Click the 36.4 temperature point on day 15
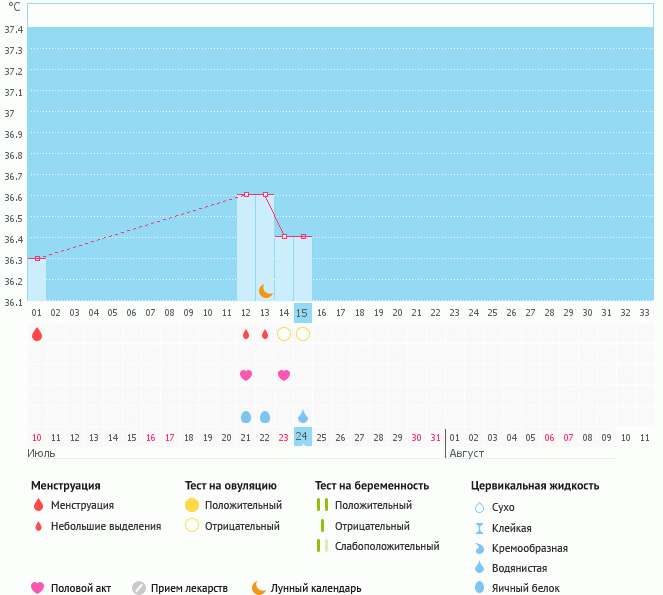The image size is (663, 595). (303, 236)
